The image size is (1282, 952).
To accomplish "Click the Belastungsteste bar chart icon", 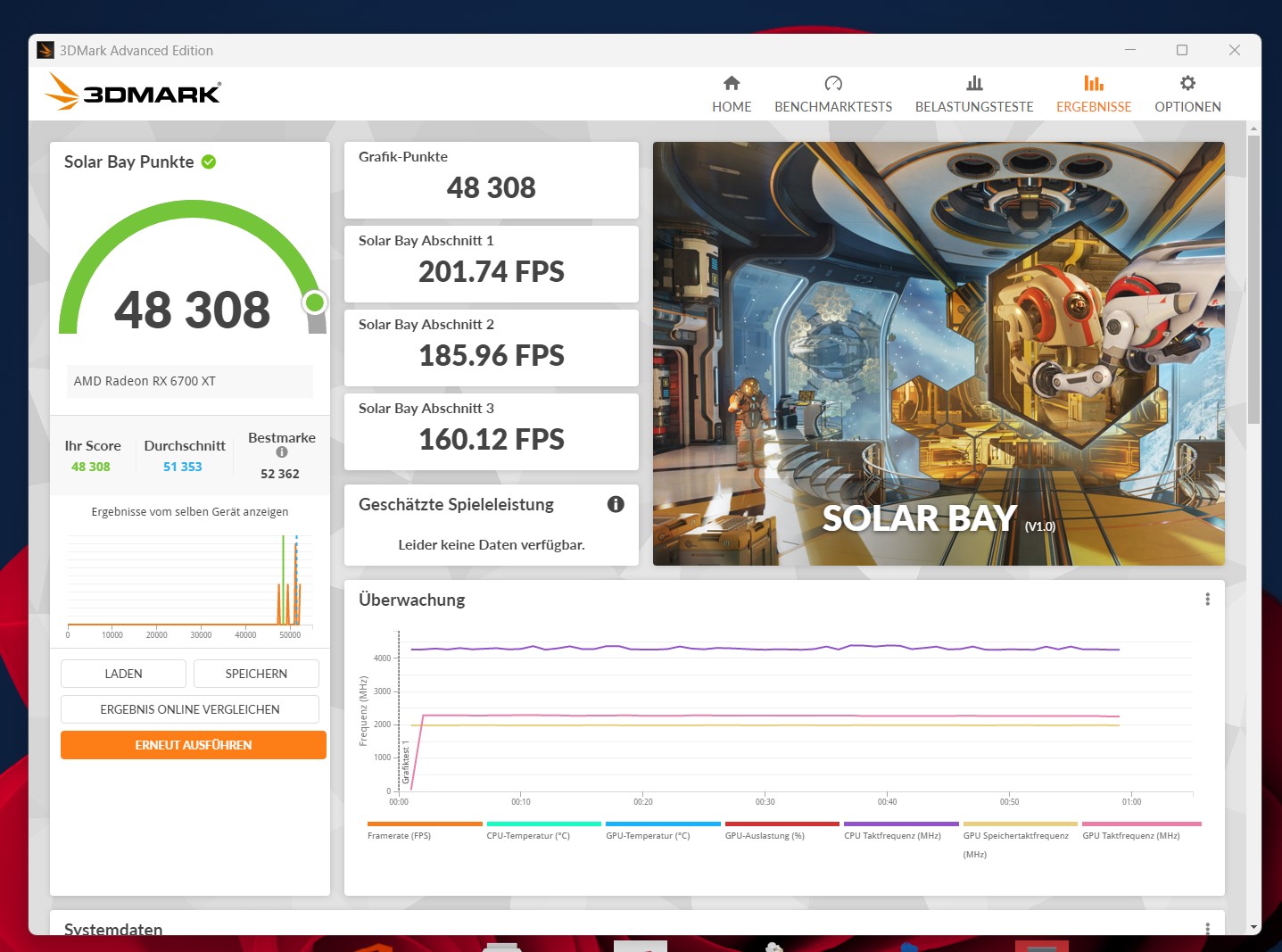I will point(974,83).
